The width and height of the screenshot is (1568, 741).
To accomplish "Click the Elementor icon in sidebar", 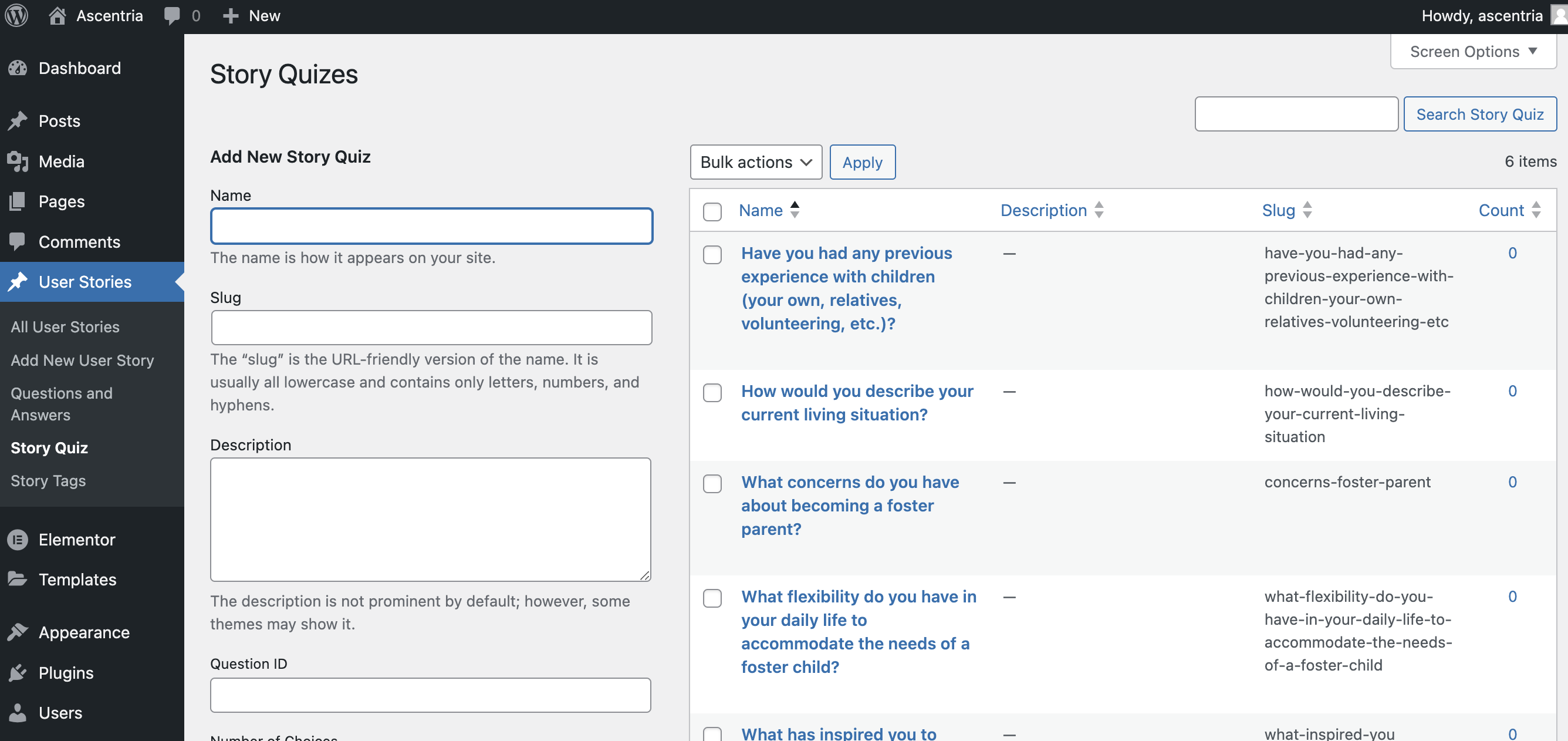I will tap(18, 540).
